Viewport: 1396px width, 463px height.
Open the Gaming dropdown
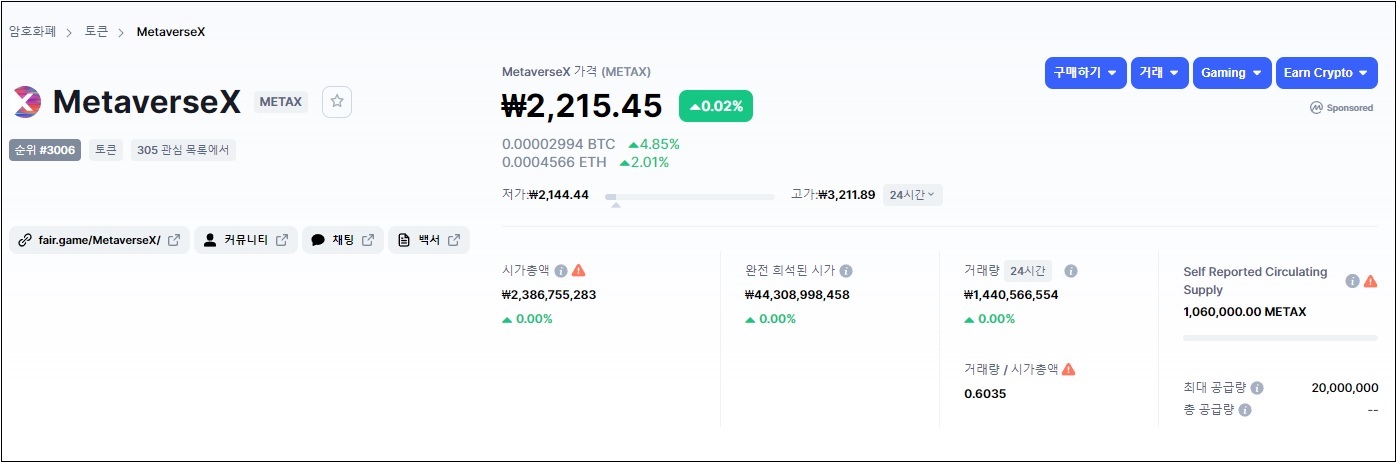tap(1231, 73)
